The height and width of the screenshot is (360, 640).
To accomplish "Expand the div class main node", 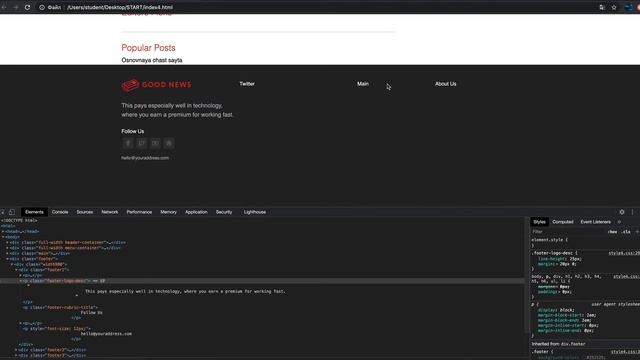I will click(7, 253).
